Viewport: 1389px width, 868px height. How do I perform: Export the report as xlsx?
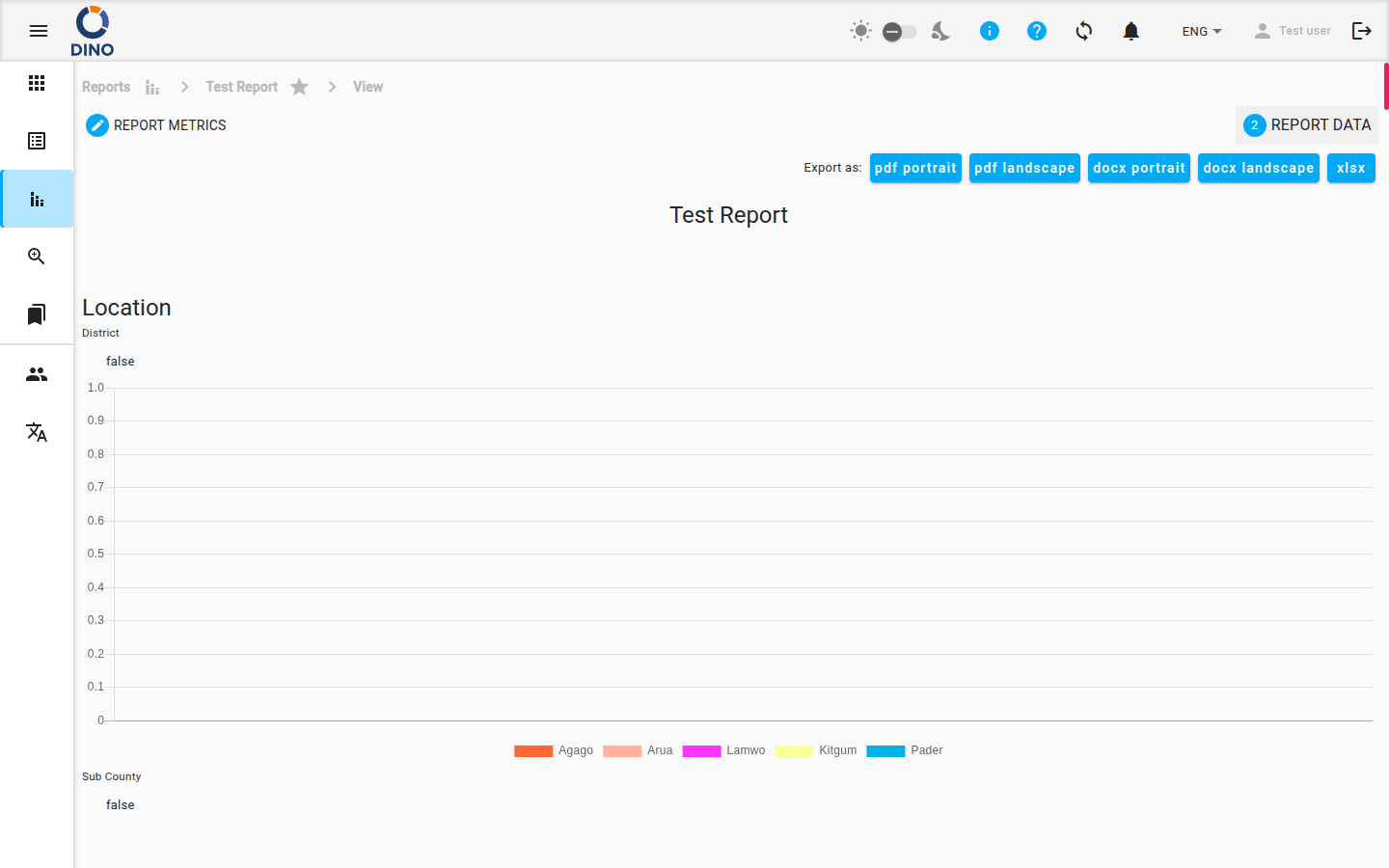tap(1350, 168)
